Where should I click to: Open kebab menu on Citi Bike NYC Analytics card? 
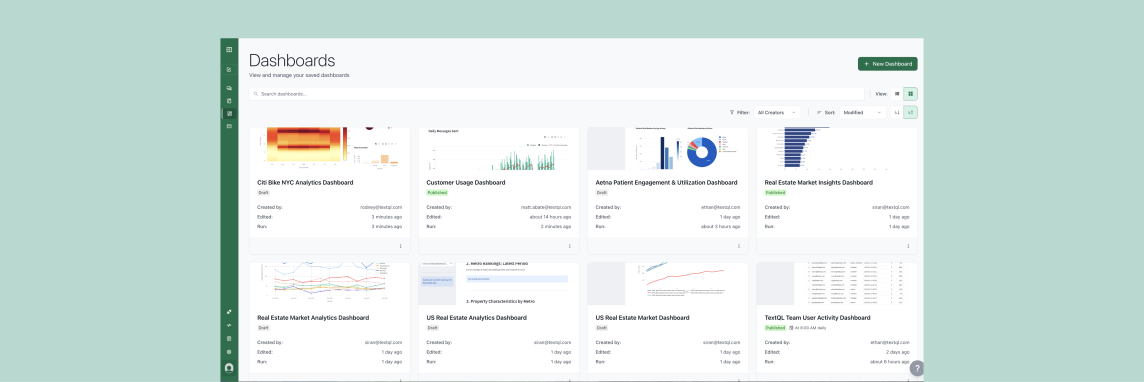coord(401,246)
